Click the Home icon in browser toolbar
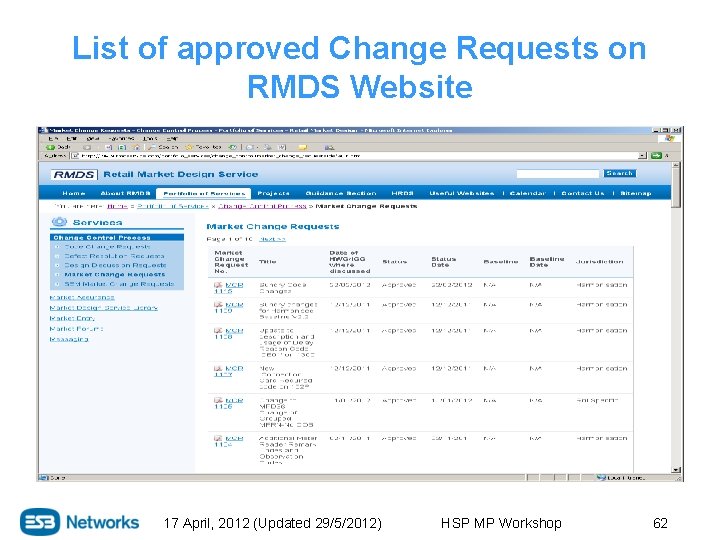 click(x=136, y=147)
